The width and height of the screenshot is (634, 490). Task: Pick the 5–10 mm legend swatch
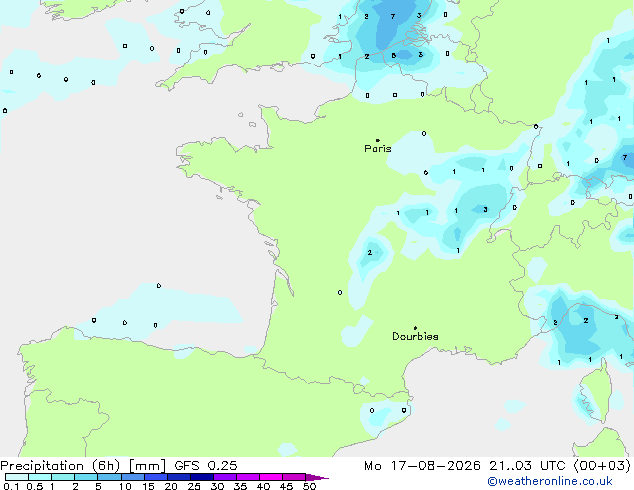click(x=109, y=477)
